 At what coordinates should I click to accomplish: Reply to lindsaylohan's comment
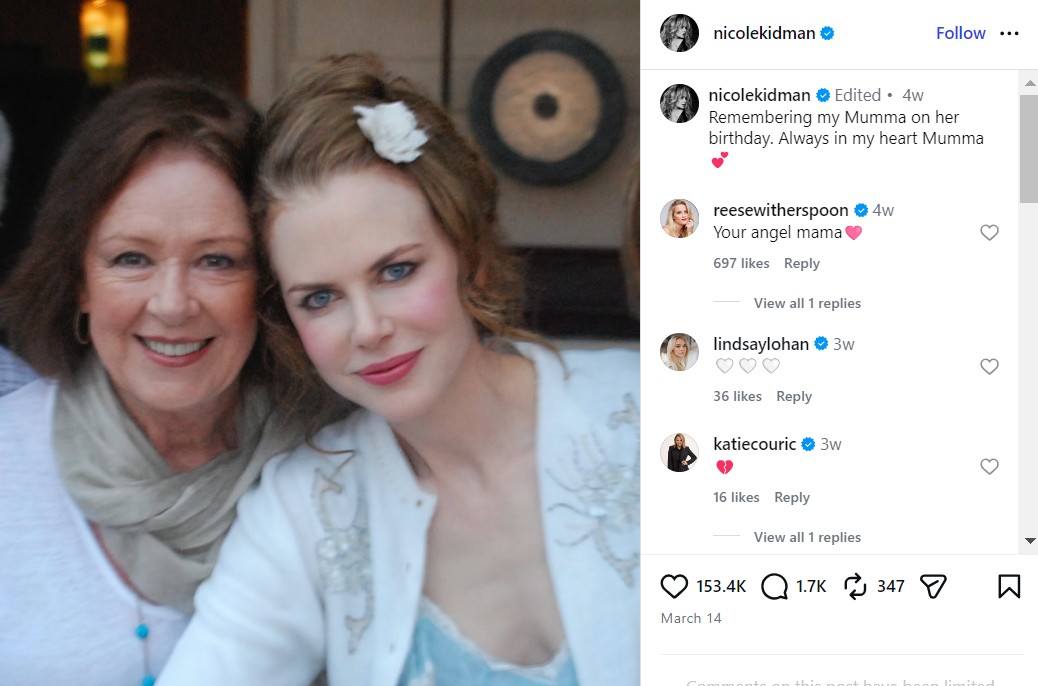point(794,396)
